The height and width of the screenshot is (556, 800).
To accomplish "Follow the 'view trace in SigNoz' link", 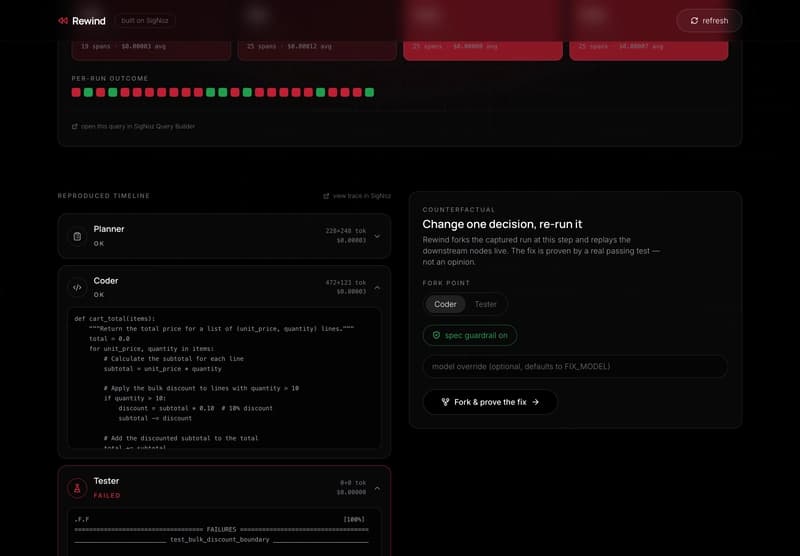I will click(357, 196).
